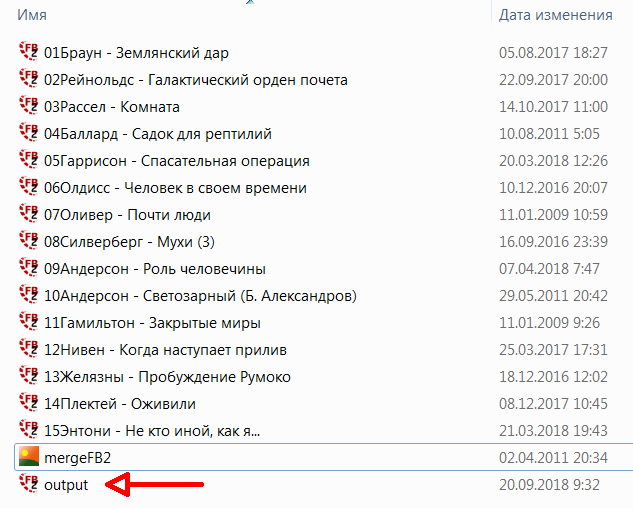The width and height of the screenshot is (633, 508).
Task: Click FB2 icon of 11Гамильтон file
Action: pos(29,322)
